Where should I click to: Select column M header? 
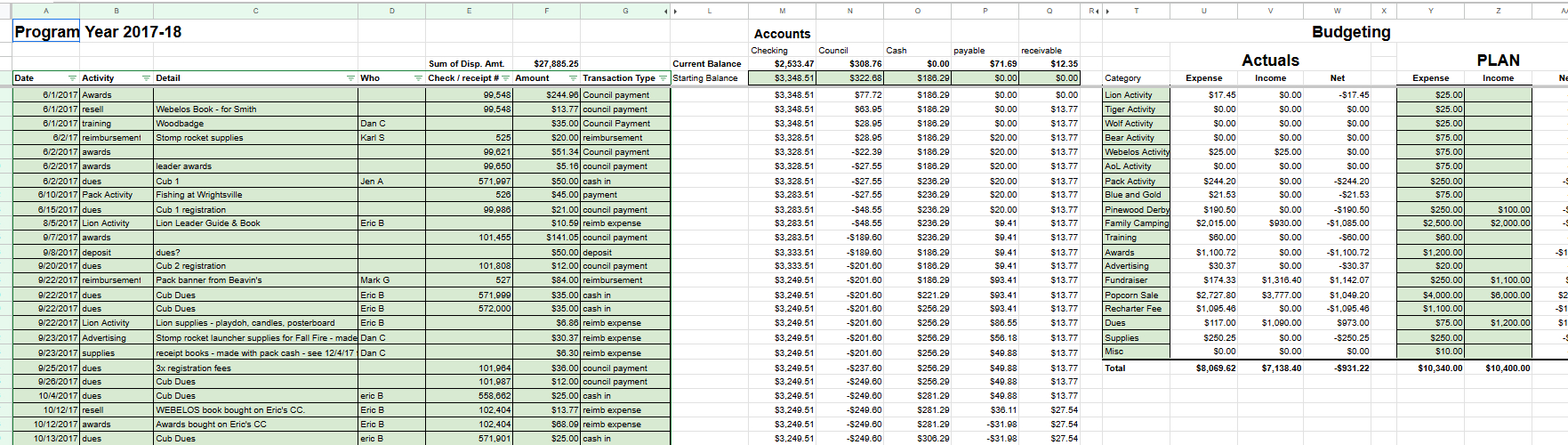783,11
